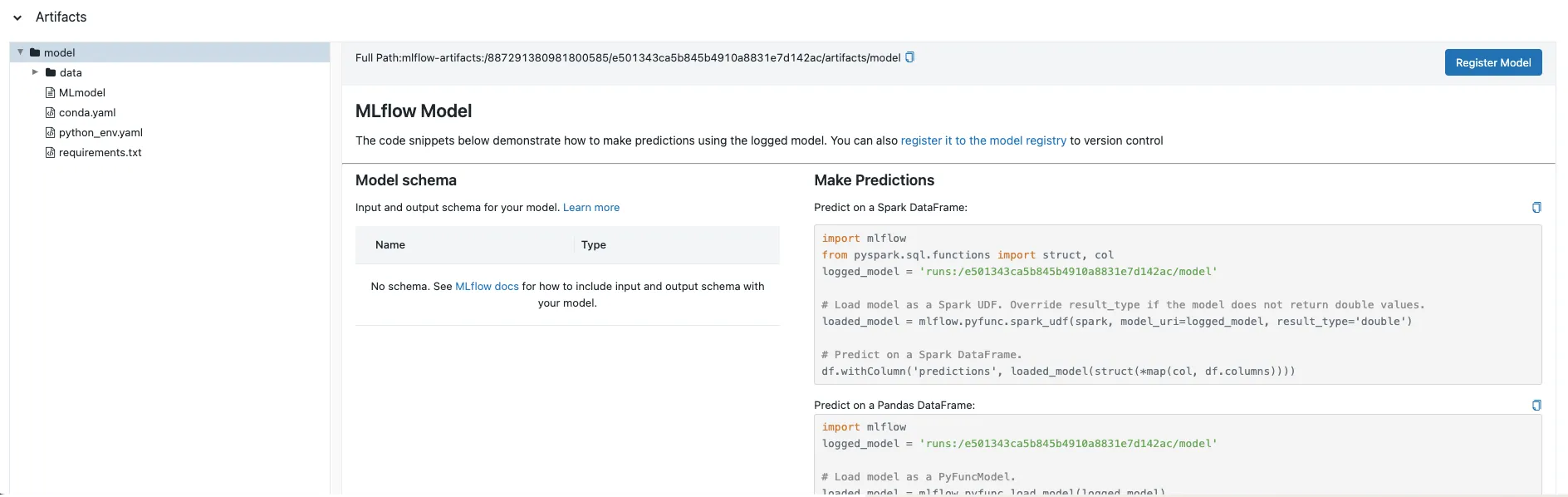Select the data folder label
This screenshot has width=1568, height=497.
click(x=71, y=72)
